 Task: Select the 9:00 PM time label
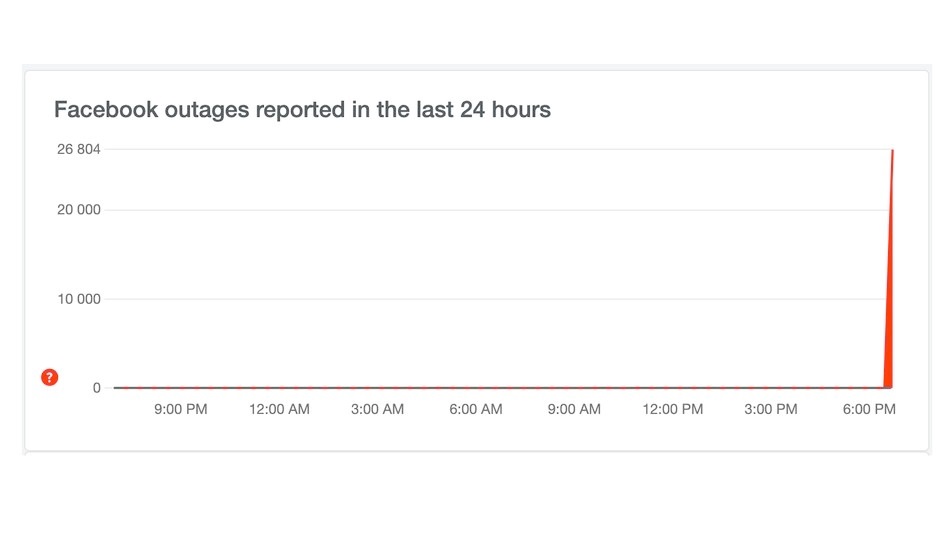point(180,409)
